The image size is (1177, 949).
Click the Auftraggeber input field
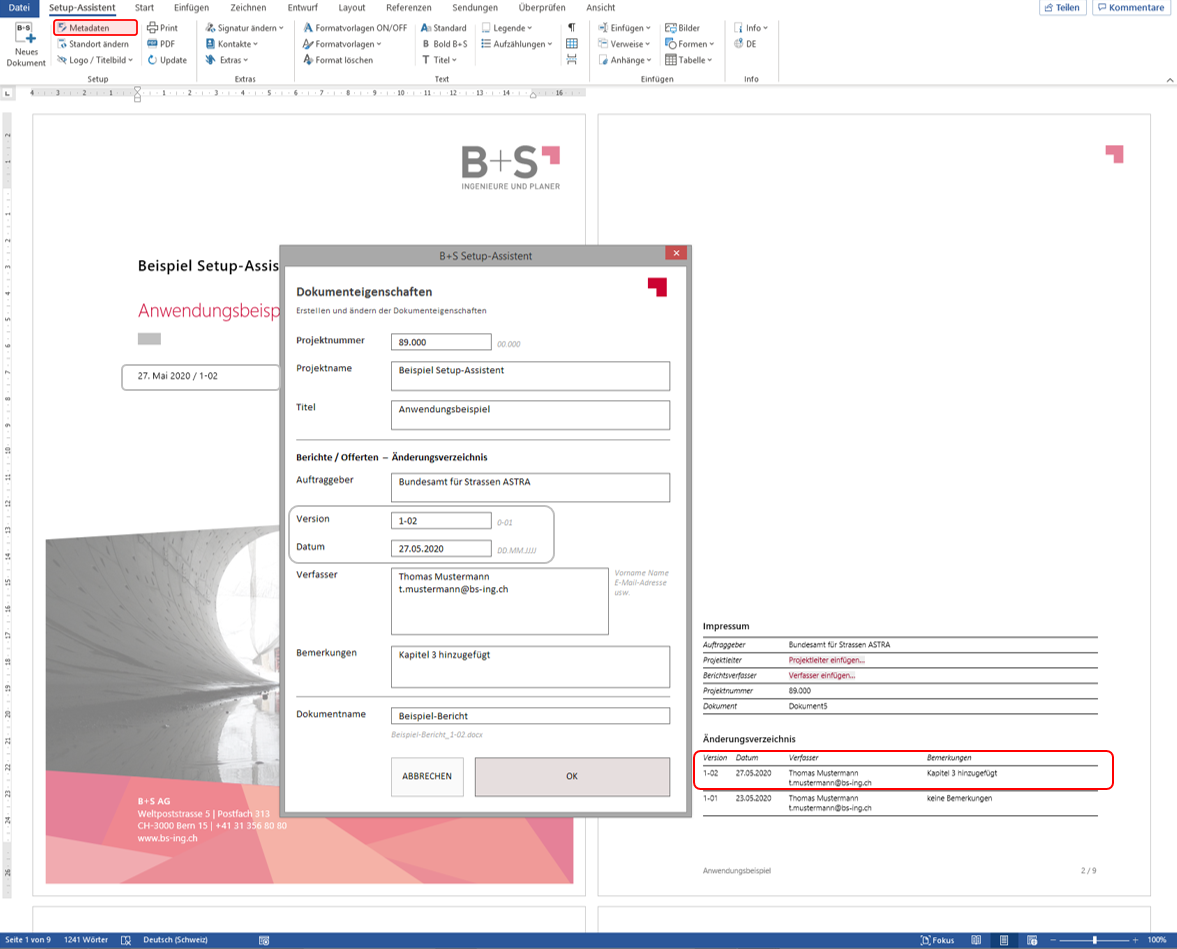point(530,487)
